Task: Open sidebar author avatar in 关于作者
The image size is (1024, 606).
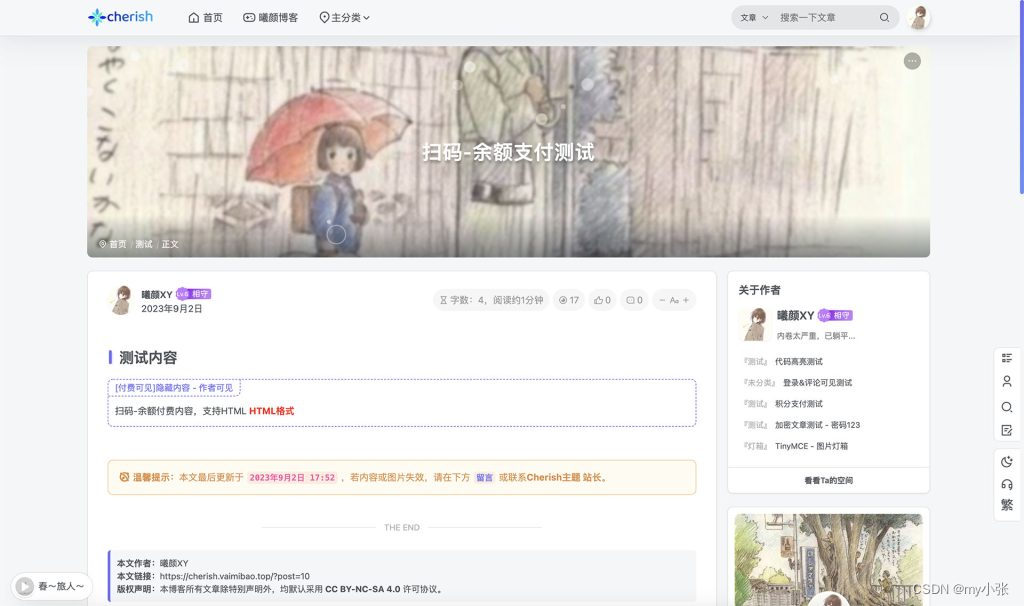Action: pos(754,324)
